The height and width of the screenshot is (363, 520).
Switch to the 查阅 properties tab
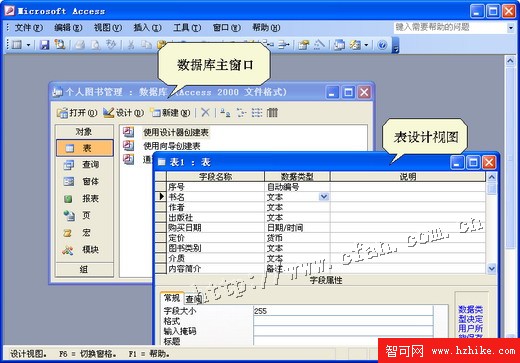(194, 299)
